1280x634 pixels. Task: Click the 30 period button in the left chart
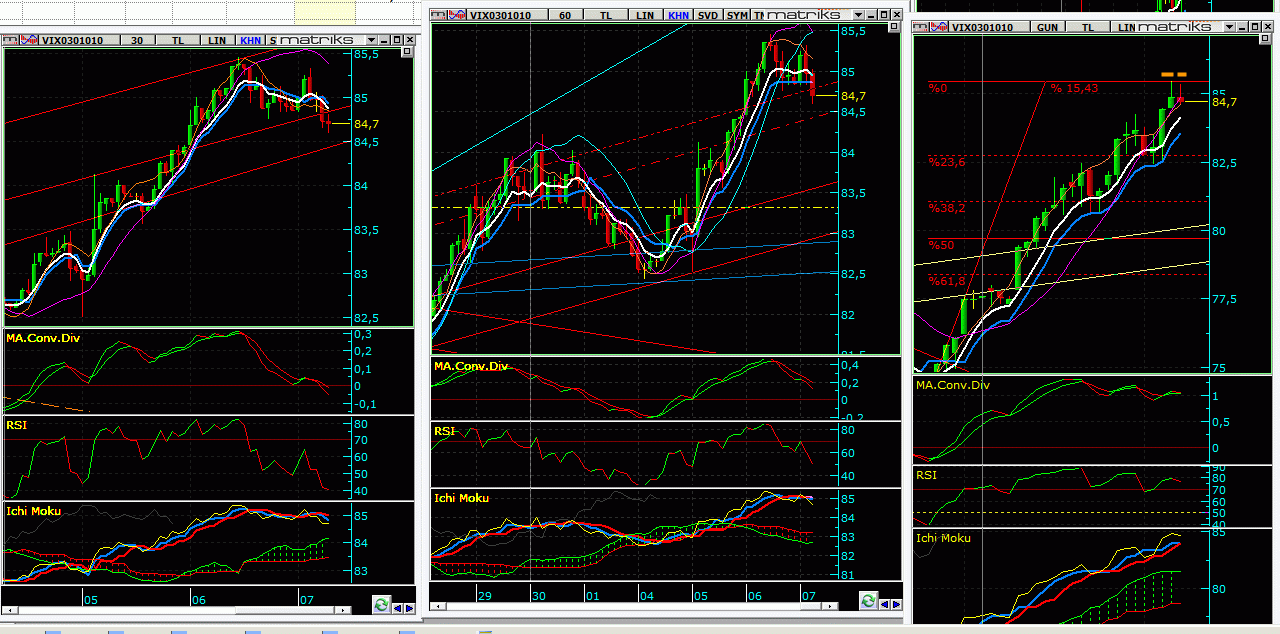pos(137,40)
